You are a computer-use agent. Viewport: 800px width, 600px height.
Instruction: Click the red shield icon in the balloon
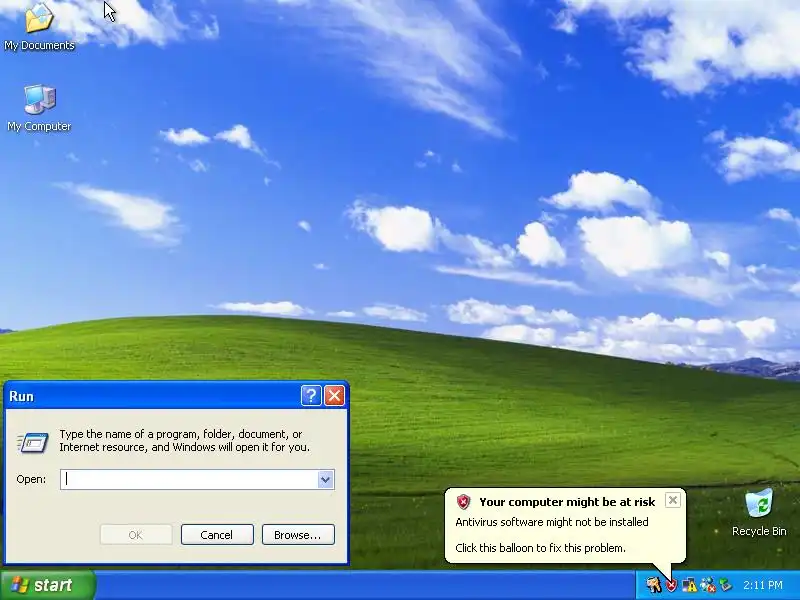point(463,502)
